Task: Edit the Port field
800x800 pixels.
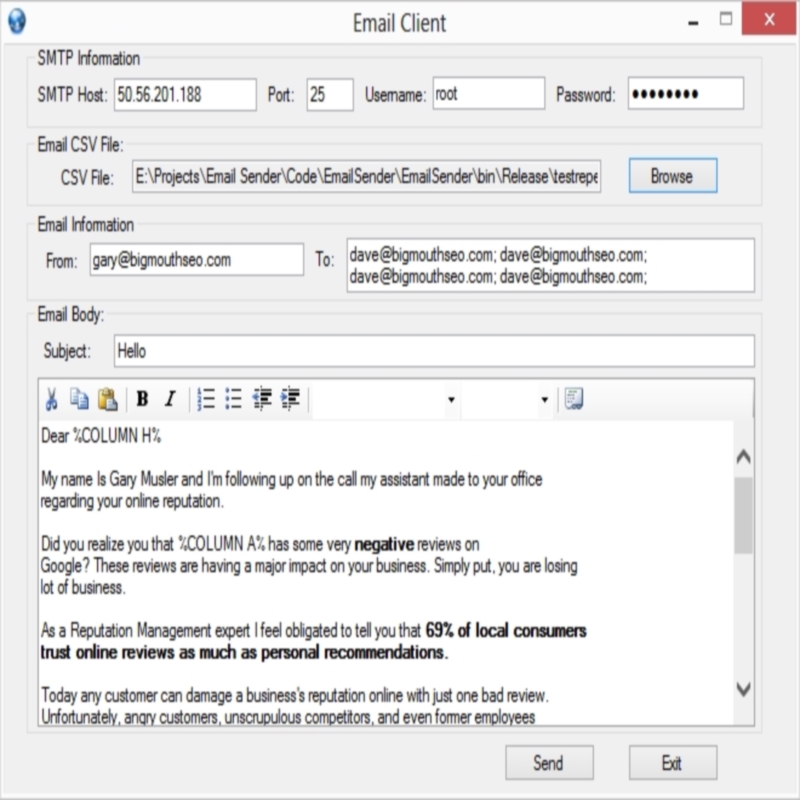Action: click(x=330, y=94)
